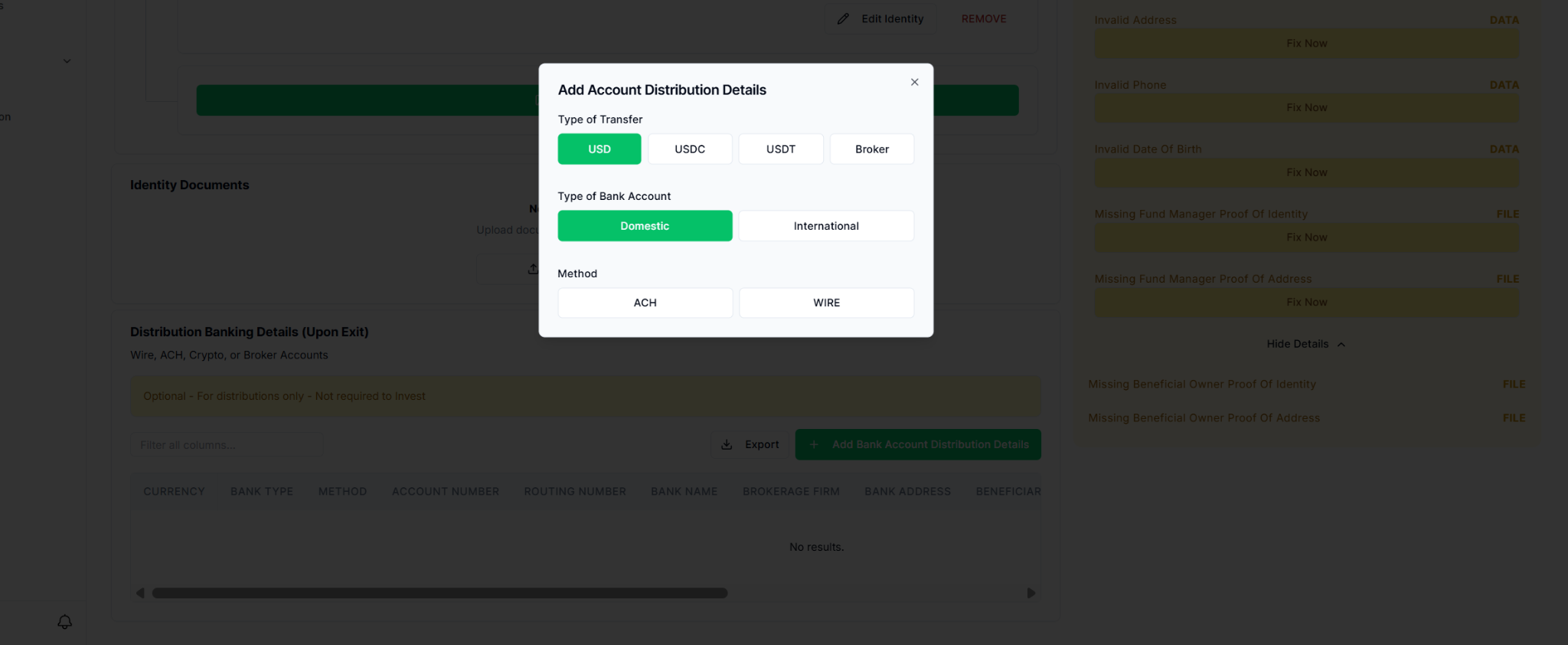
Task: Click Fix Now for Invalid Address
Action: [x=1306, y=44]
